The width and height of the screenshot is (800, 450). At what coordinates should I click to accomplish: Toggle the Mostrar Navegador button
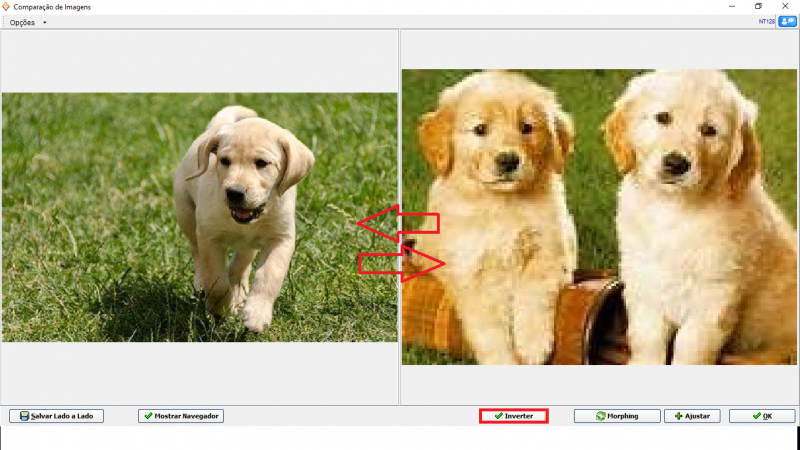pyautogui.click(x=181, y=416)
